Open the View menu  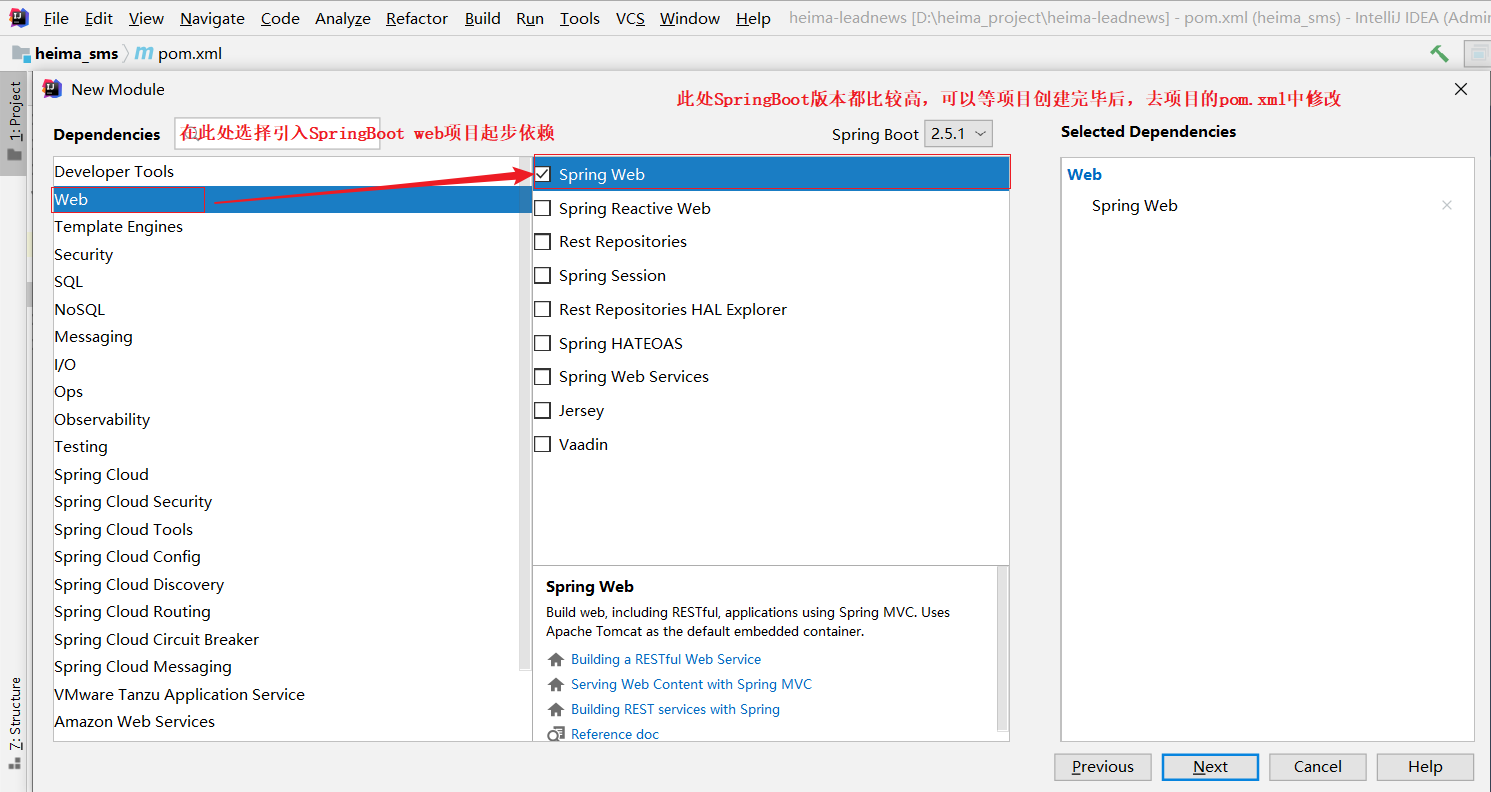pyautogui.click(x=146, y=18)
